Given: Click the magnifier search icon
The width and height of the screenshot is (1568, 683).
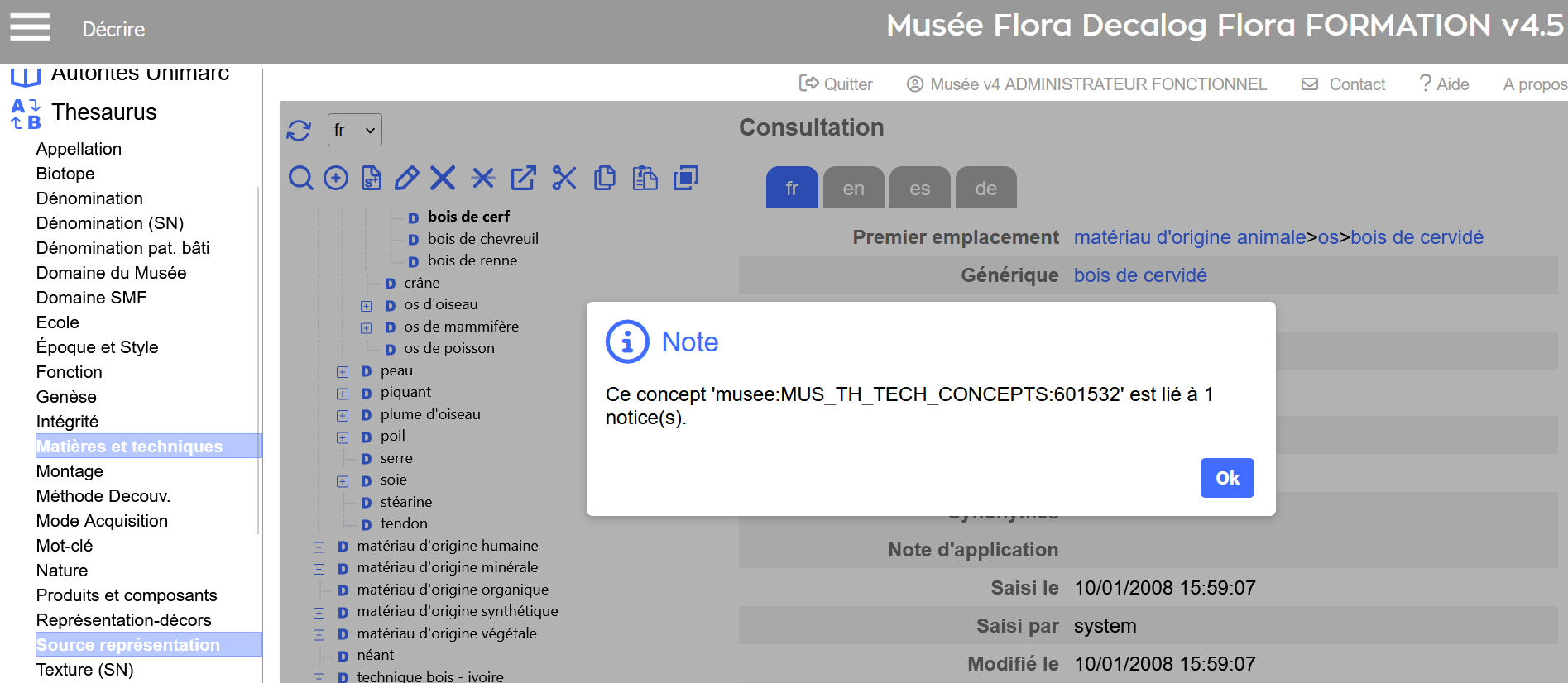Looking at the screenshot, I should 300,178.
